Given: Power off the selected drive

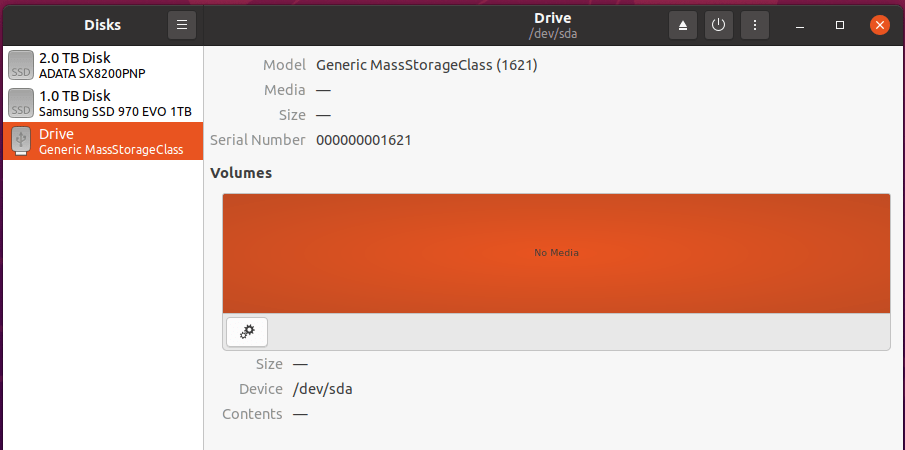Looking at the screenshot, I should tap(719, 25).
